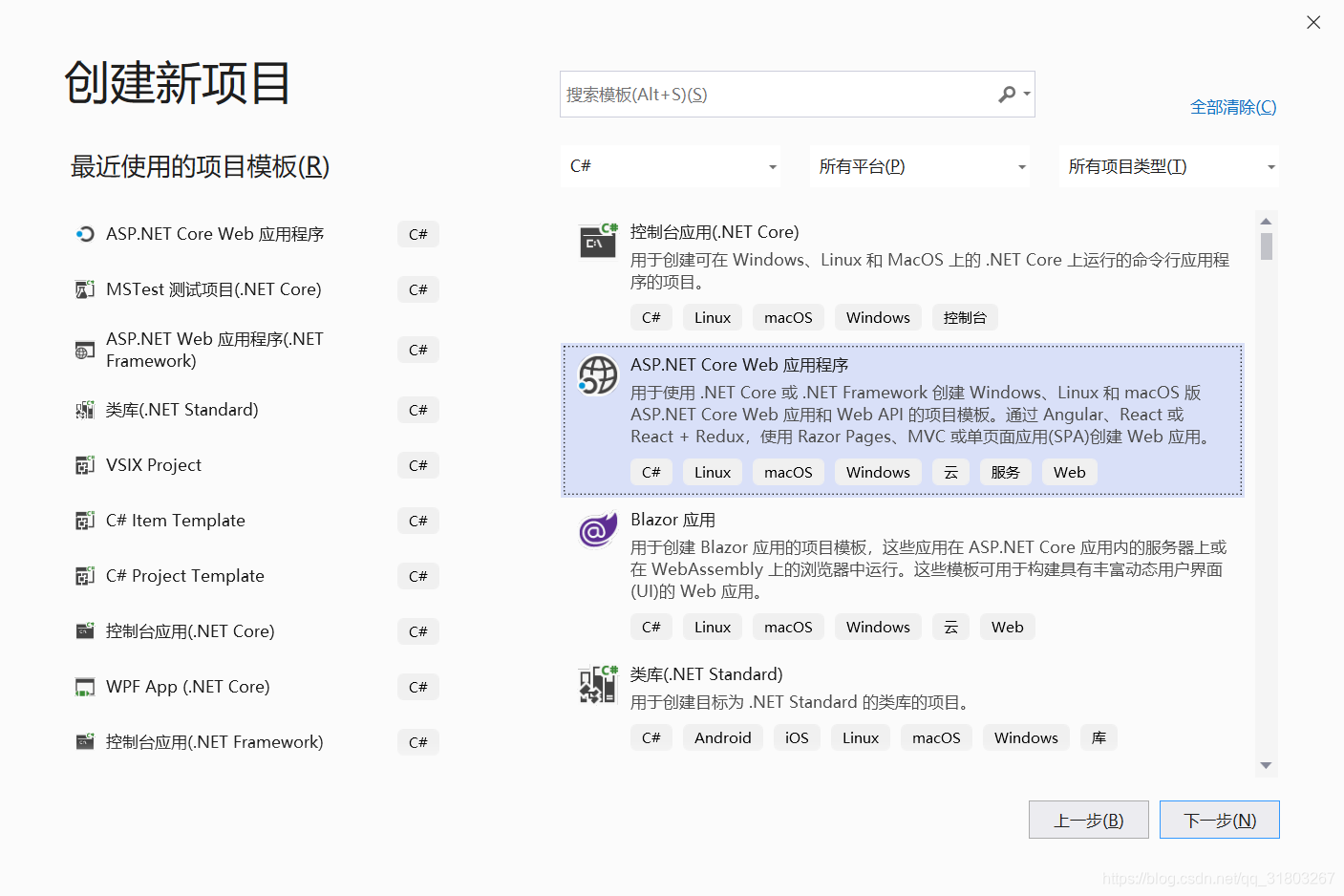
Task: Click the 全部清除 link
Action: coord(1233,107)
